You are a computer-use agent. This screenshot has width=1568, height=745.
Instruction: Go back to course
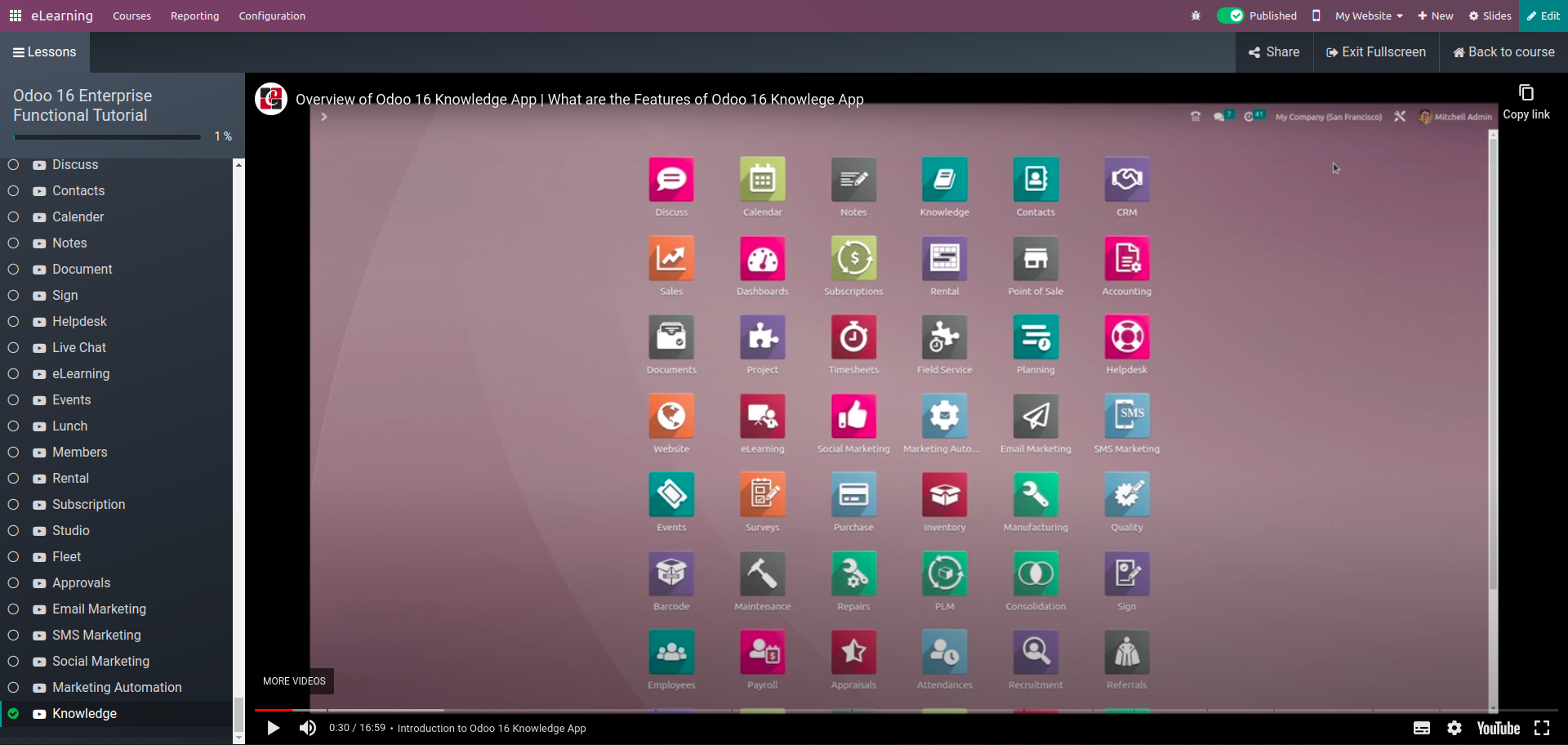pos(1503,52)
